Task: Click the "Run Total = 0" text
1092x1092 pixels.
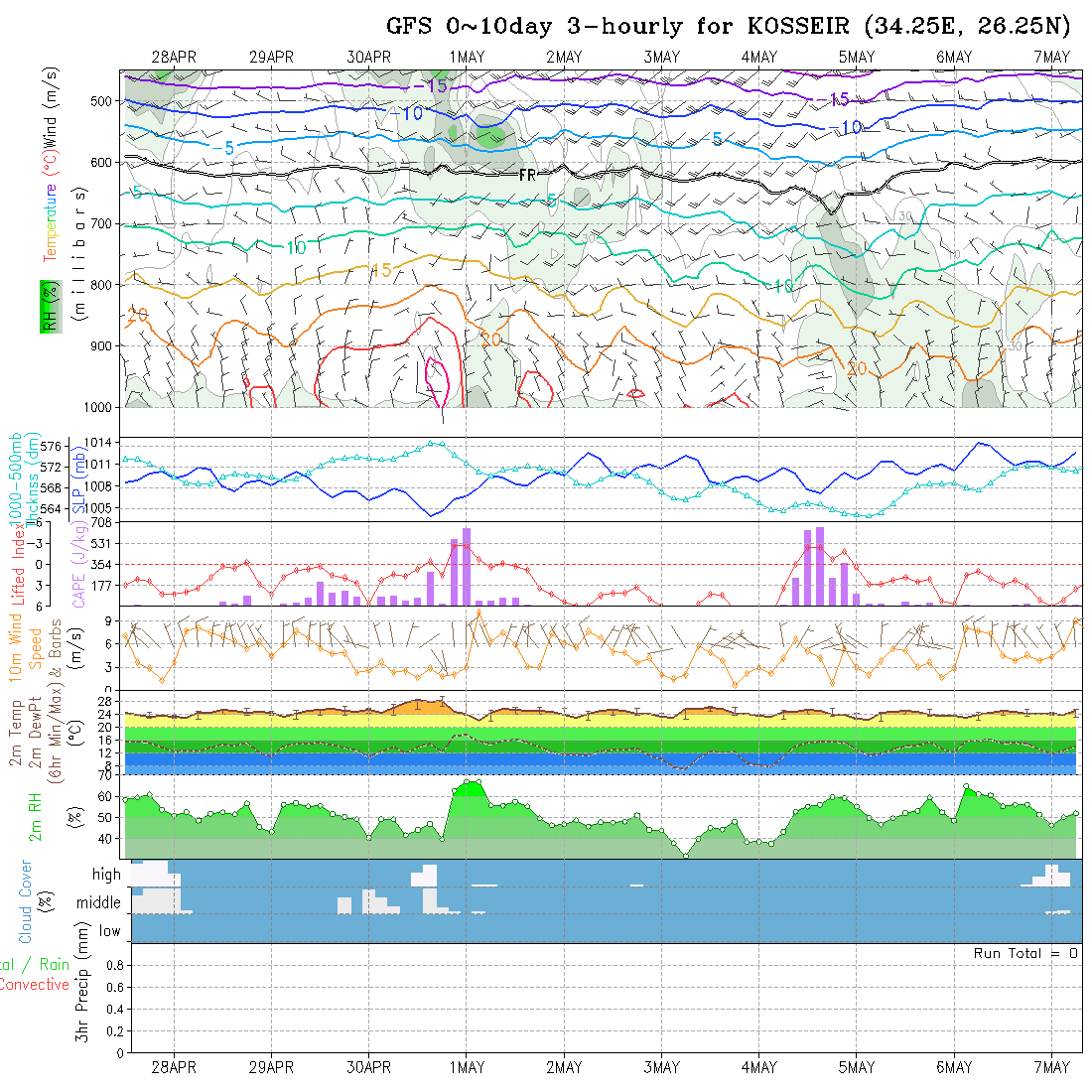Action: click(x=1025, y=953)
